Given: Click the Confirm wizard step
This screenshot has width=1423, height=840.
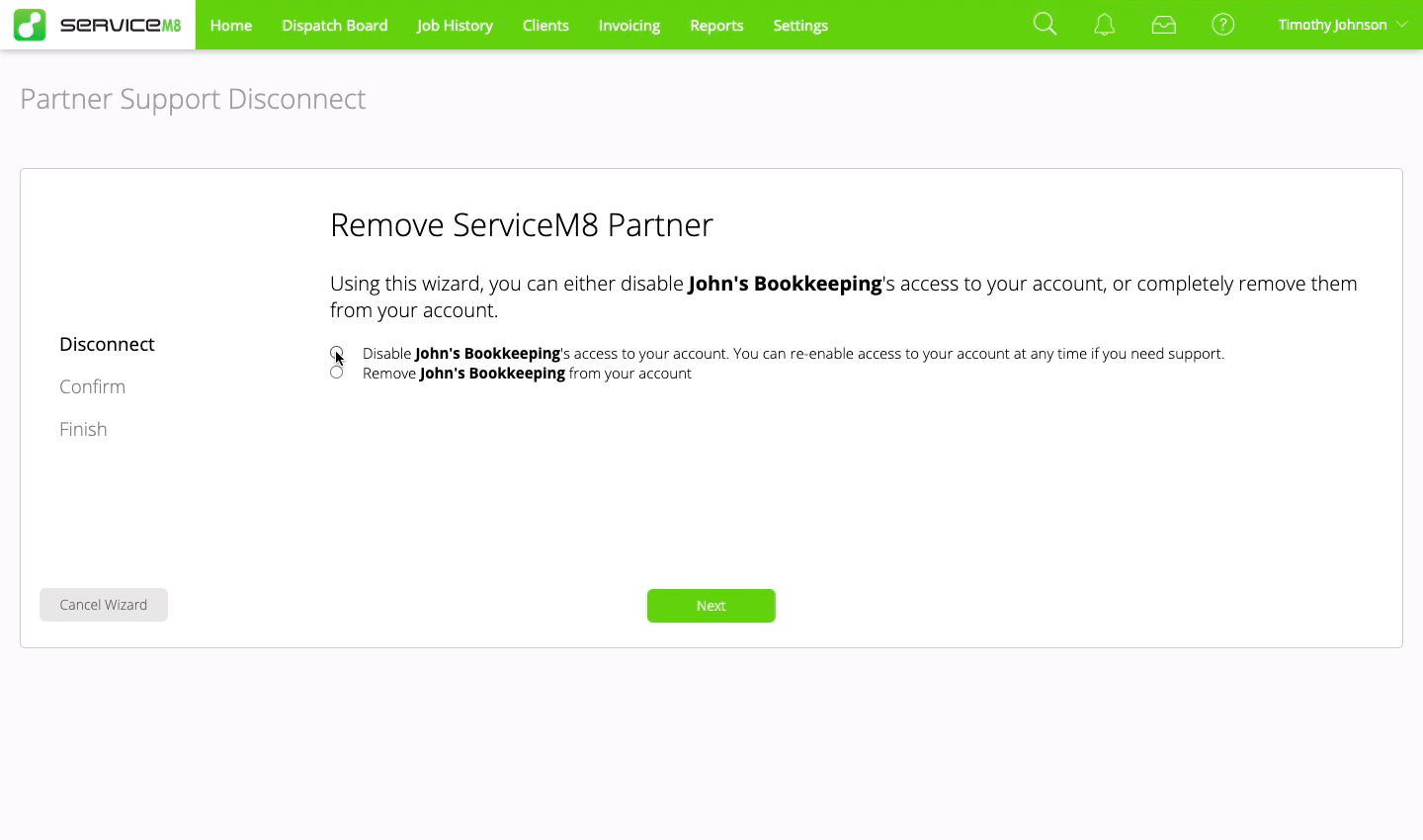Looking at the screenshot, I should [x=92, y=386].
